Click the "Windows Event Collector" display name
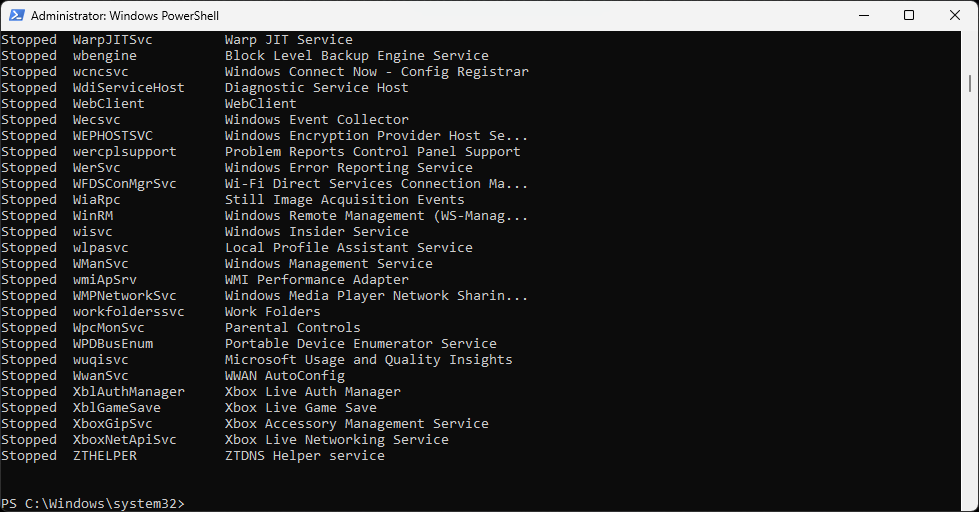Viewport: 979px width, 512px height. click(316, 120)
